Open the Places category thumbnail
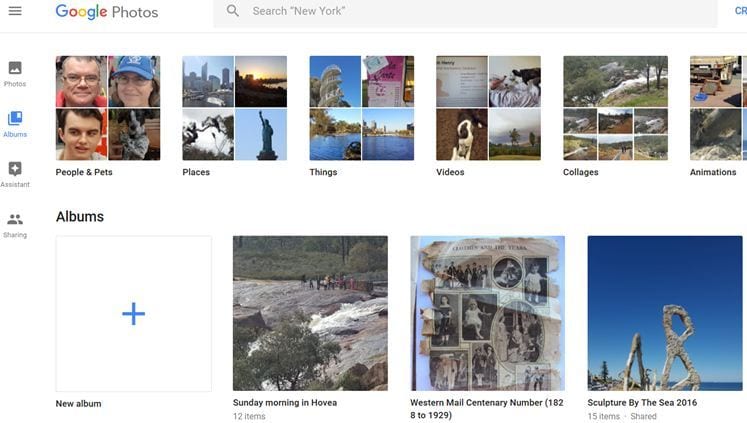 (234, 108)
